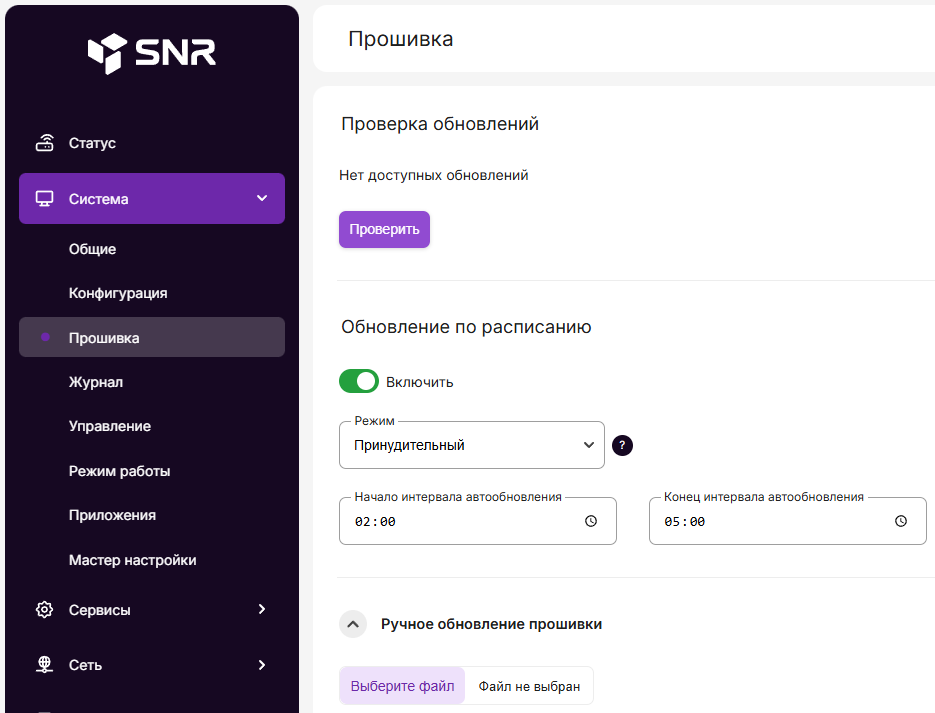Open clock picker for update interval end

[x=900, y=521]
